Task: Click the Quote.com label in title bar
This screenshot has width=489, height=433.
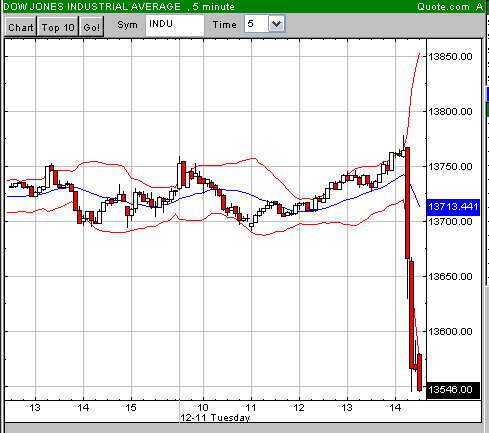Action: (443, 6)
